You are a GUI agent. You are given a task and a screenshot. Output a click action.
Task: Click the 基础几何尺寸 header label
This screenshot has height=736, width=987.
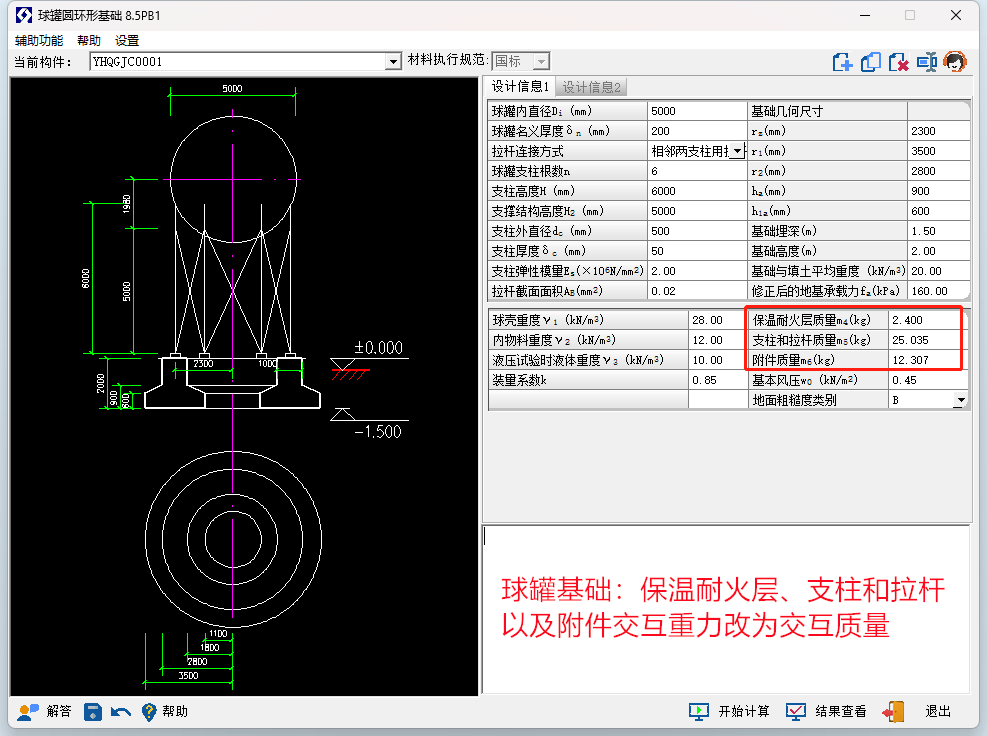coord(787,111)
